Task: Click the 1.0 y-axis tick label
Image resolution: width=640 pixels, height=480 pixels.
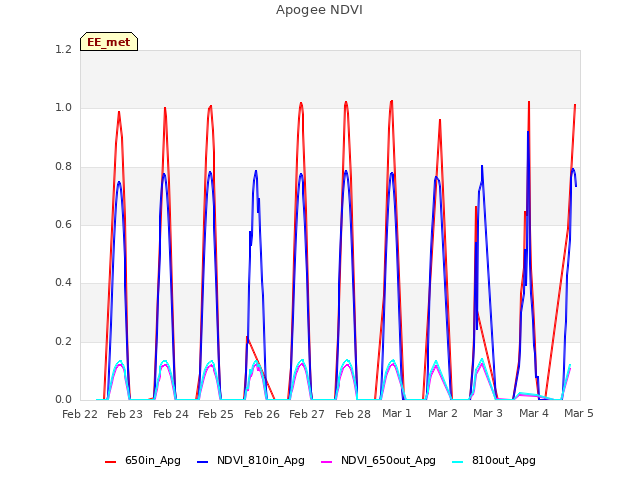Action: click(x=63, y=108)
